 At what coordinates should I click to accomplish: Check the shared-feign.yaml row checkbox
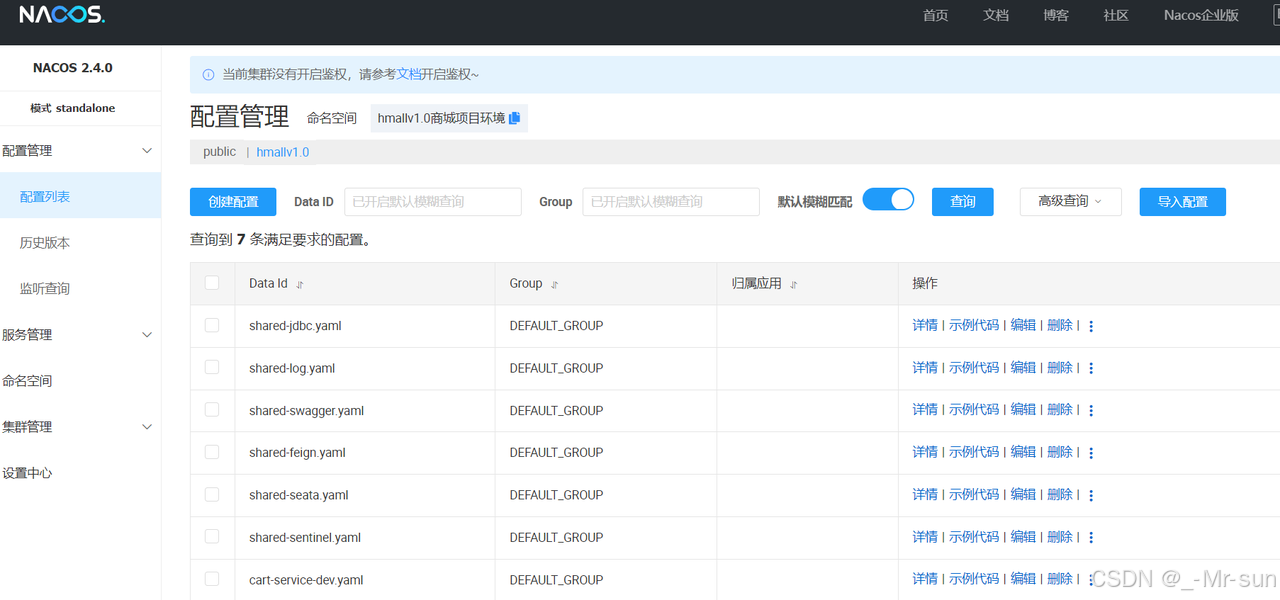click(x=212, y=451)
